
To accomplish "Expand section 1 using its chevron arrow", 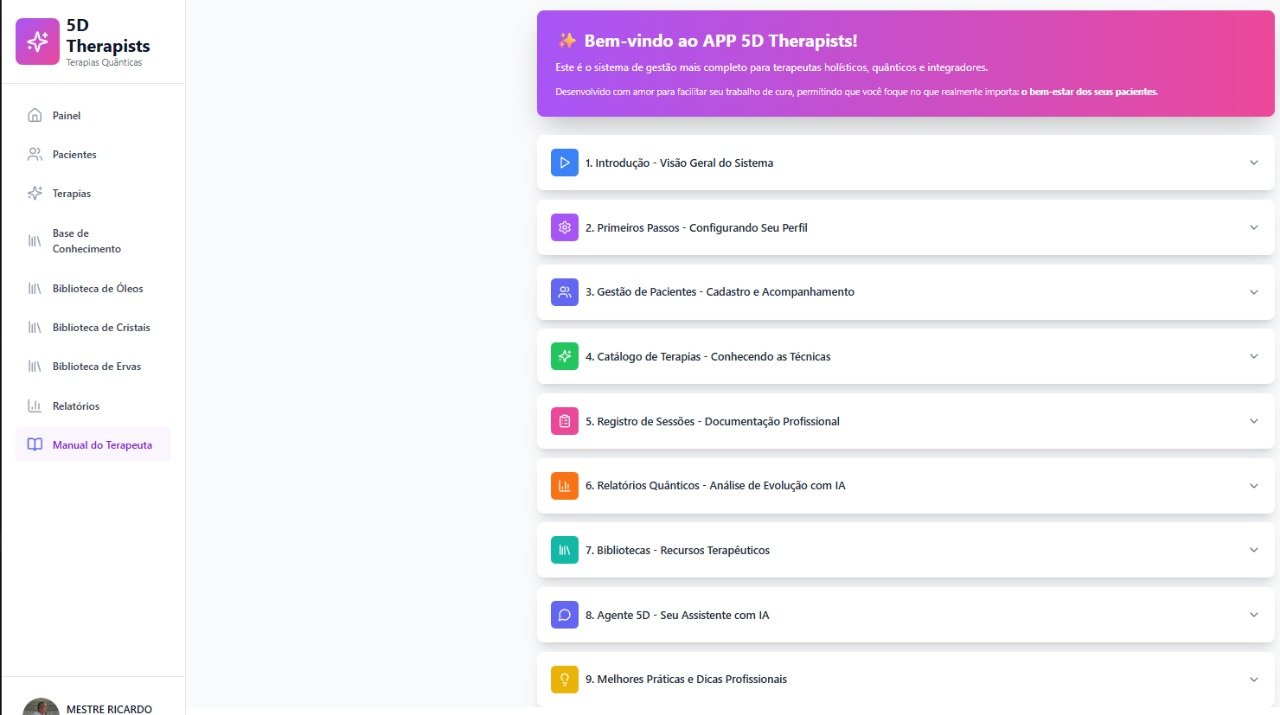I will click(x=1254, y=163).
